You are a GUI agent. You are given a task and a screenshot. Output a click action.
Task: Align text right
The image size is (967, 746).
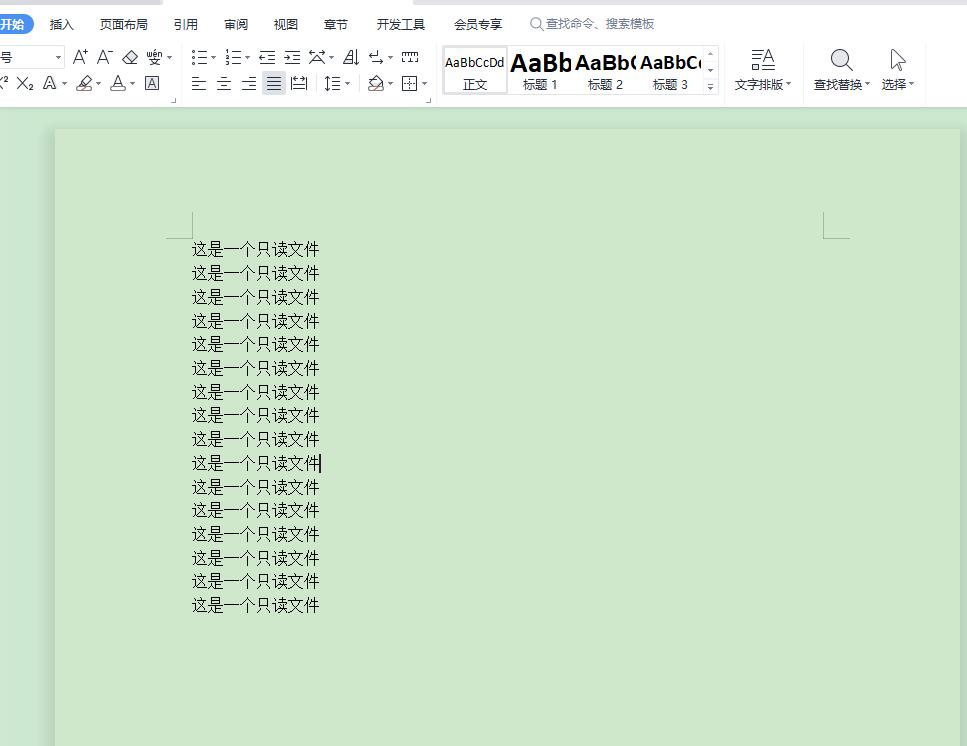coord(249,83)
